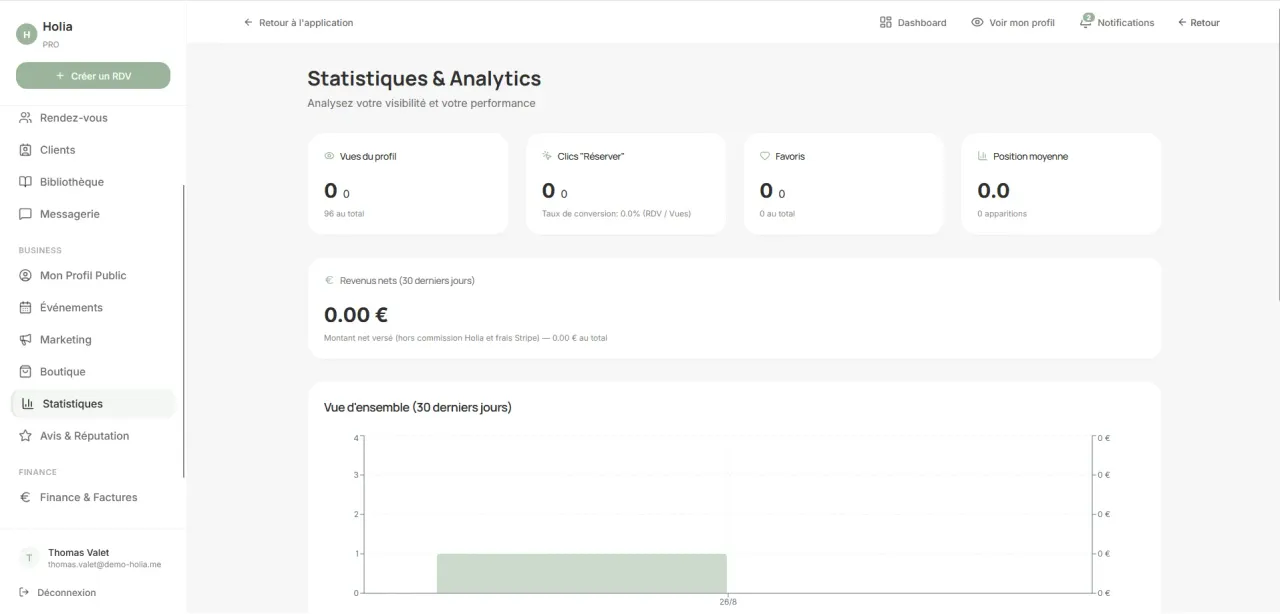
Task: Open the Dashboard link in top bar
Action: [x=913, y=22]
